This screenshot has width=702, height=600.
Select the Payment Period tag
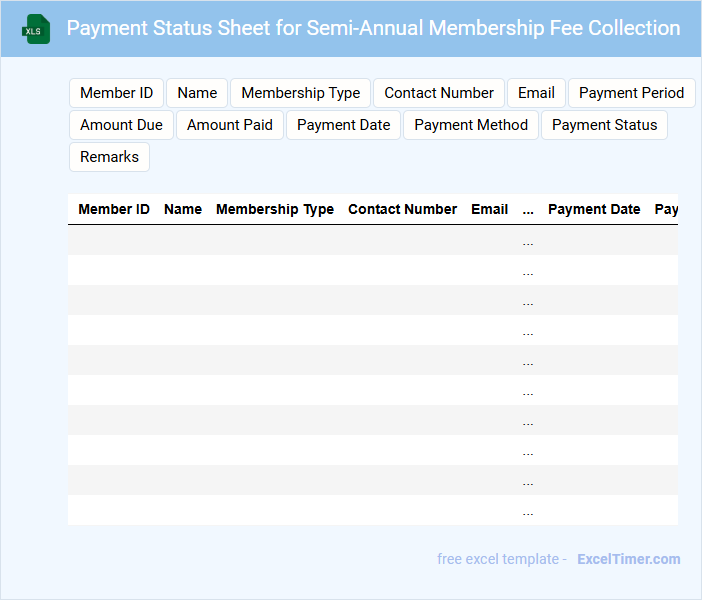click(631, 93)
